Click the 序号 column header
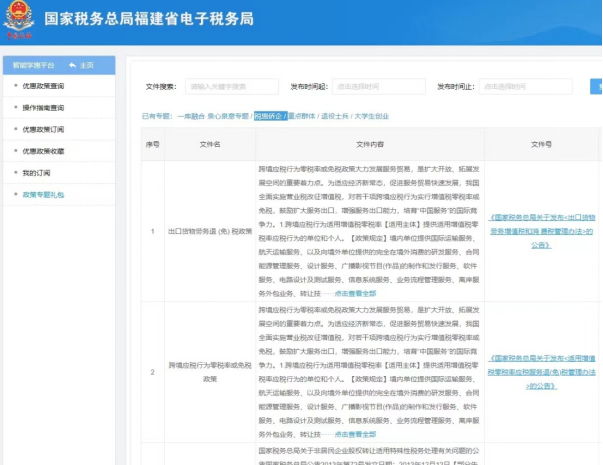 tap(153, 145)
